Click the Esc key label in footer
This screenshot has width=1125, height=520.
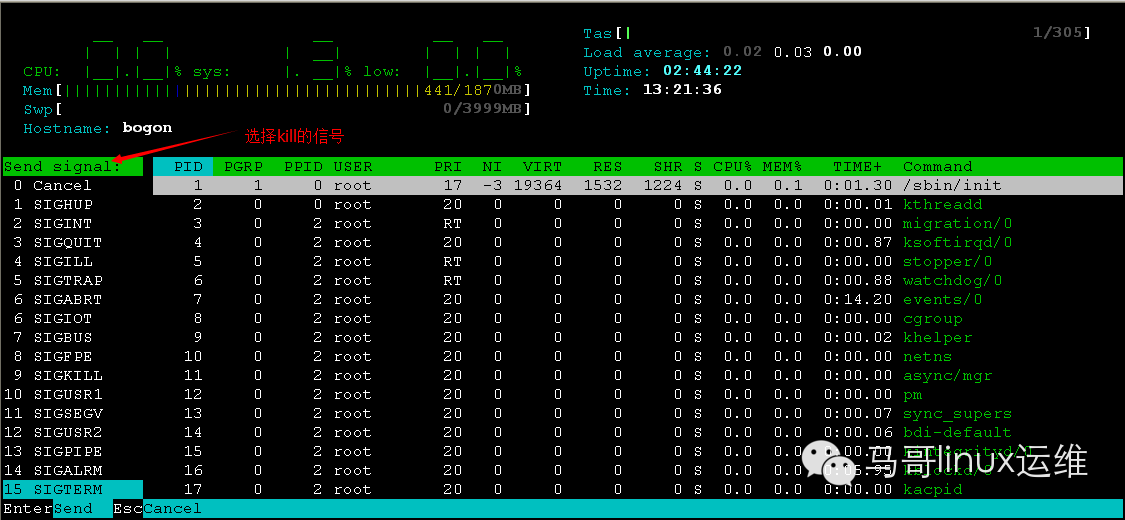(128, 509)
